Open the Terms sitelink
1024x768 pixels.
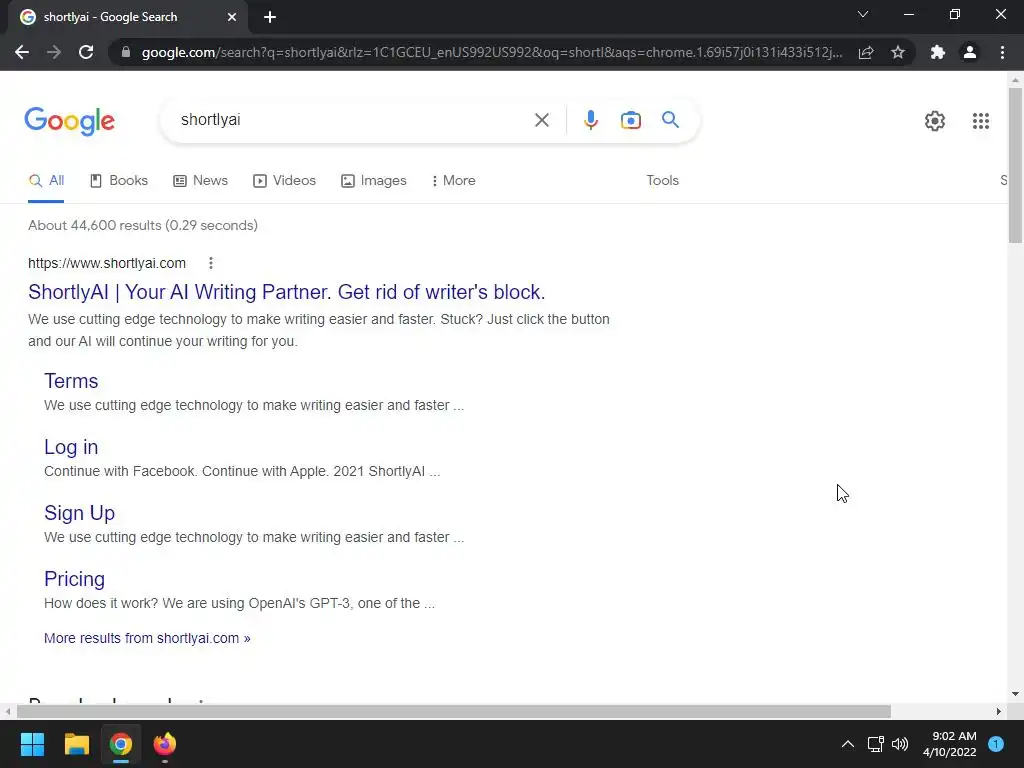click(71, 381)
